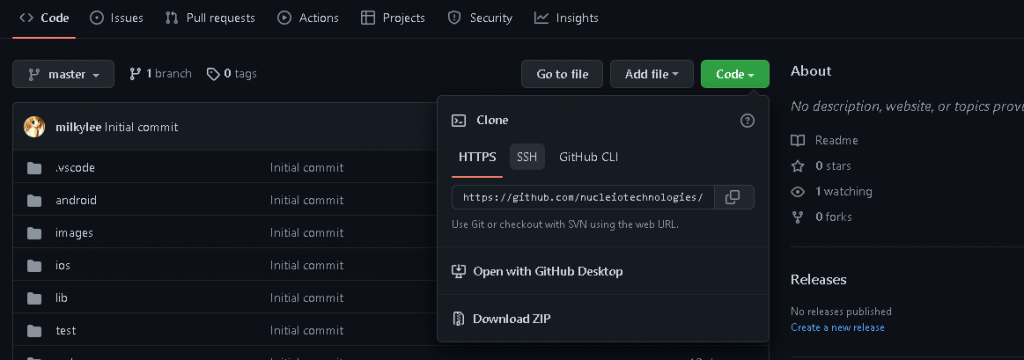Open the Security tab
The width and height of the screenshot is (1024, 360).
coord(479,18)
